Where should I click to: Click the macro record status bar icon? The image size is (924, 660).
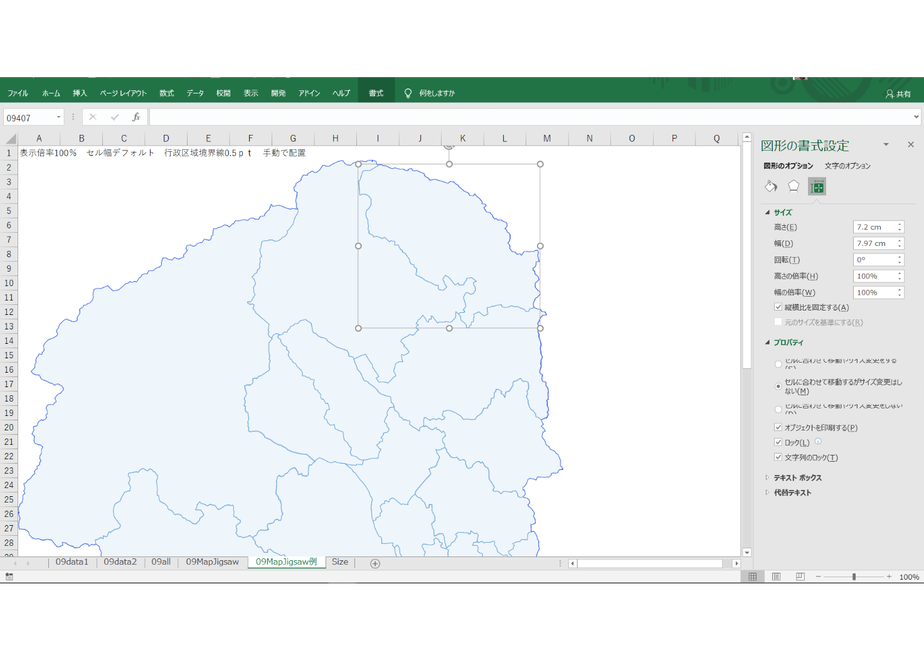[x=9, y=577]
